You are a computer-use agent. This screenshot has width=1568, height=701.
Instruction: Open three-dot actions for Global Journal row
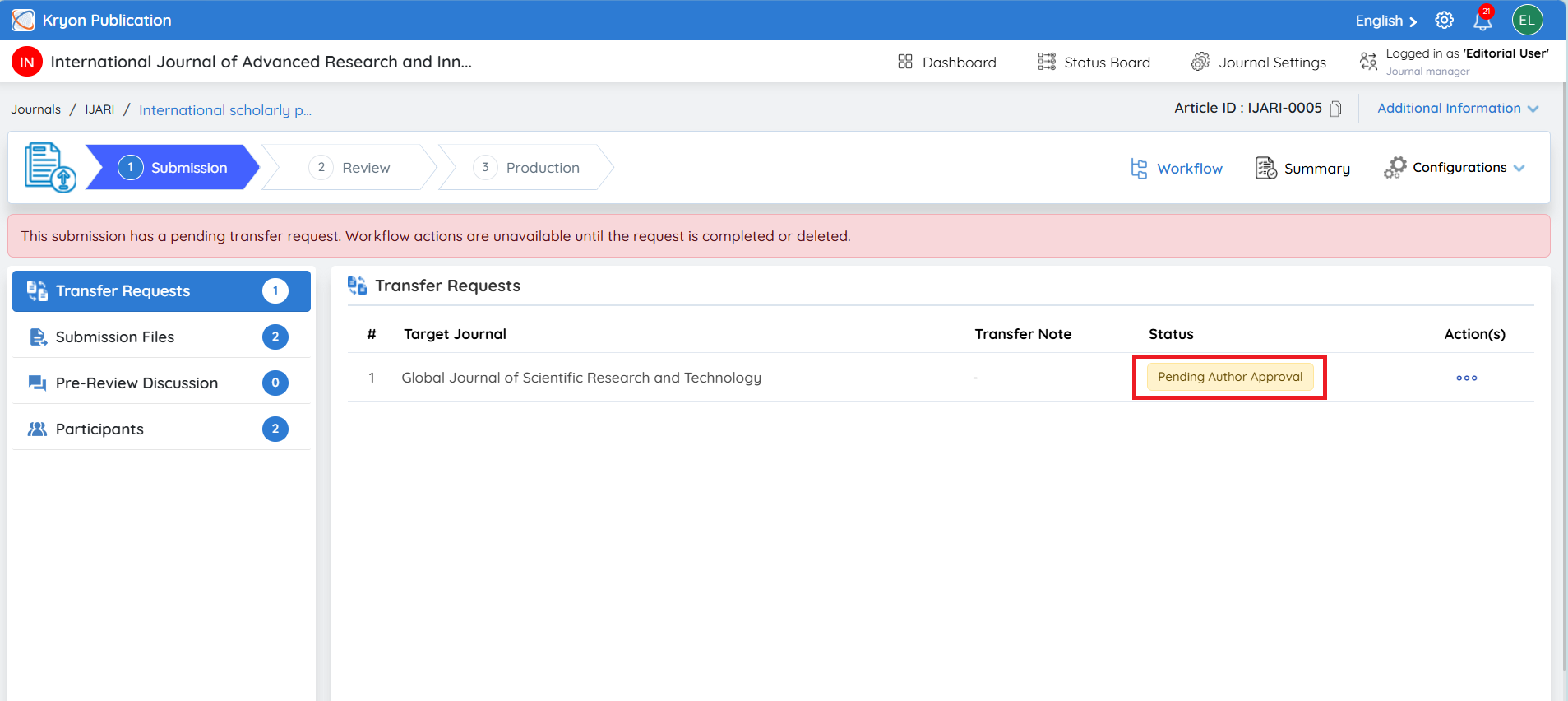tap(1466, 378)
